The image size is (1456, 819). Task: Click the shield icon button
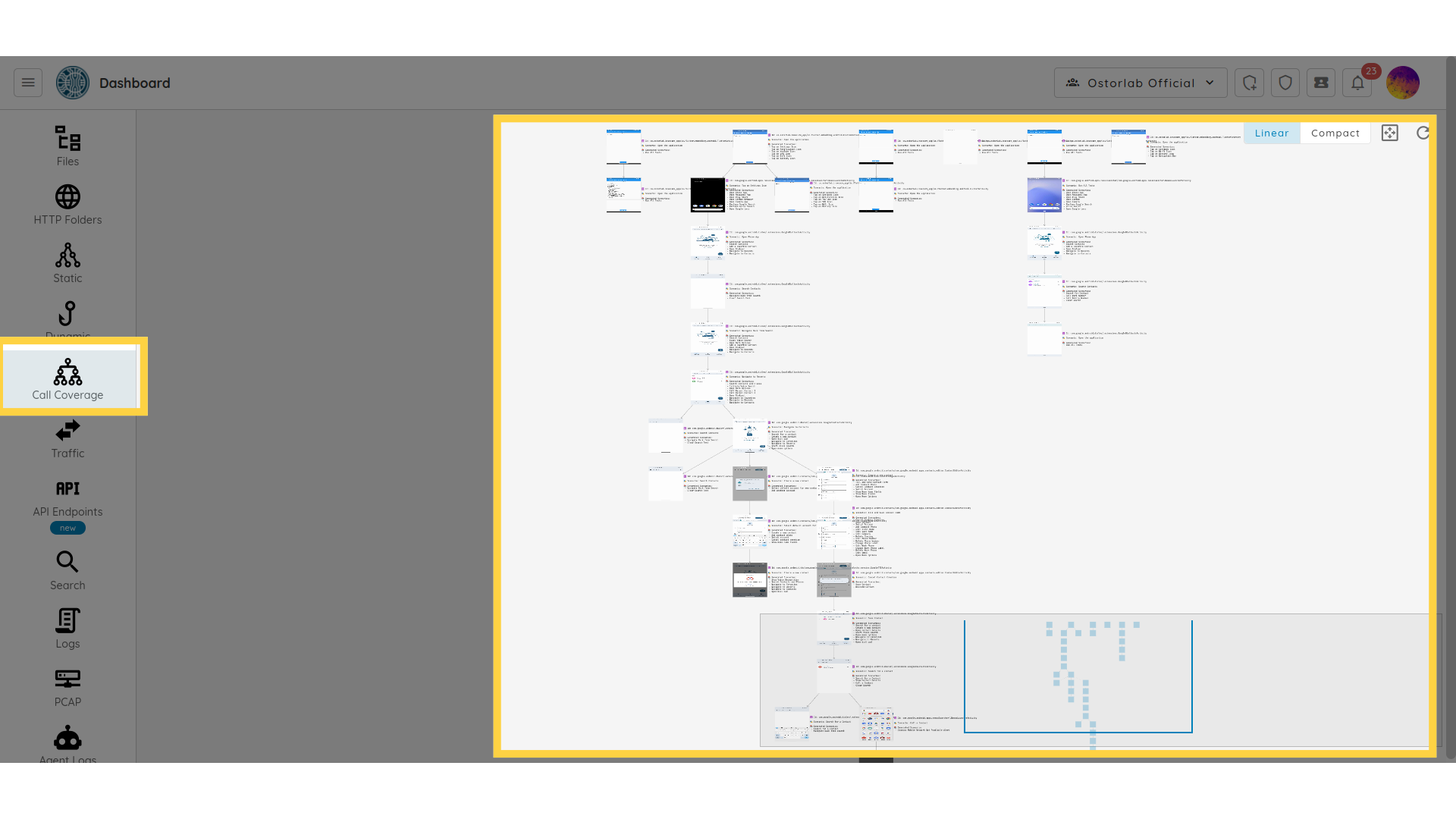tap(1285, 83)
